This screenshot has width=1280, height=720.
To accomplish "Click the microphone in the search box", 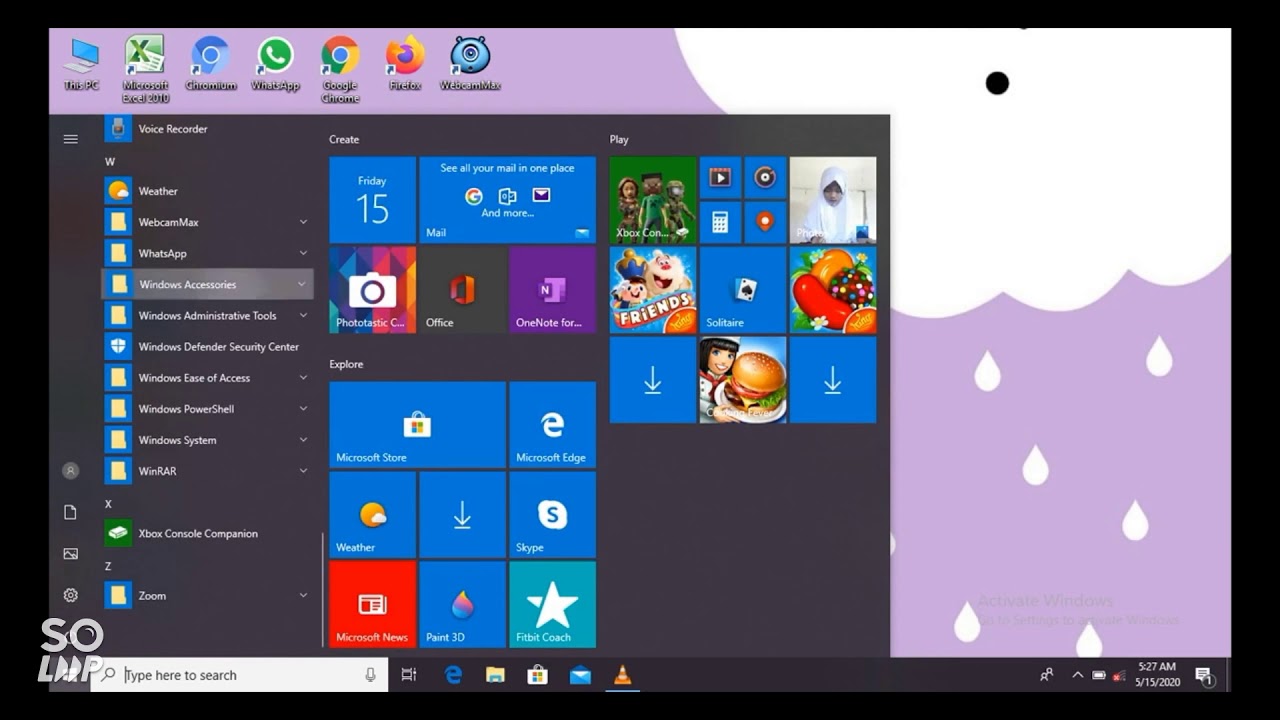I will (x=370, y=675).
